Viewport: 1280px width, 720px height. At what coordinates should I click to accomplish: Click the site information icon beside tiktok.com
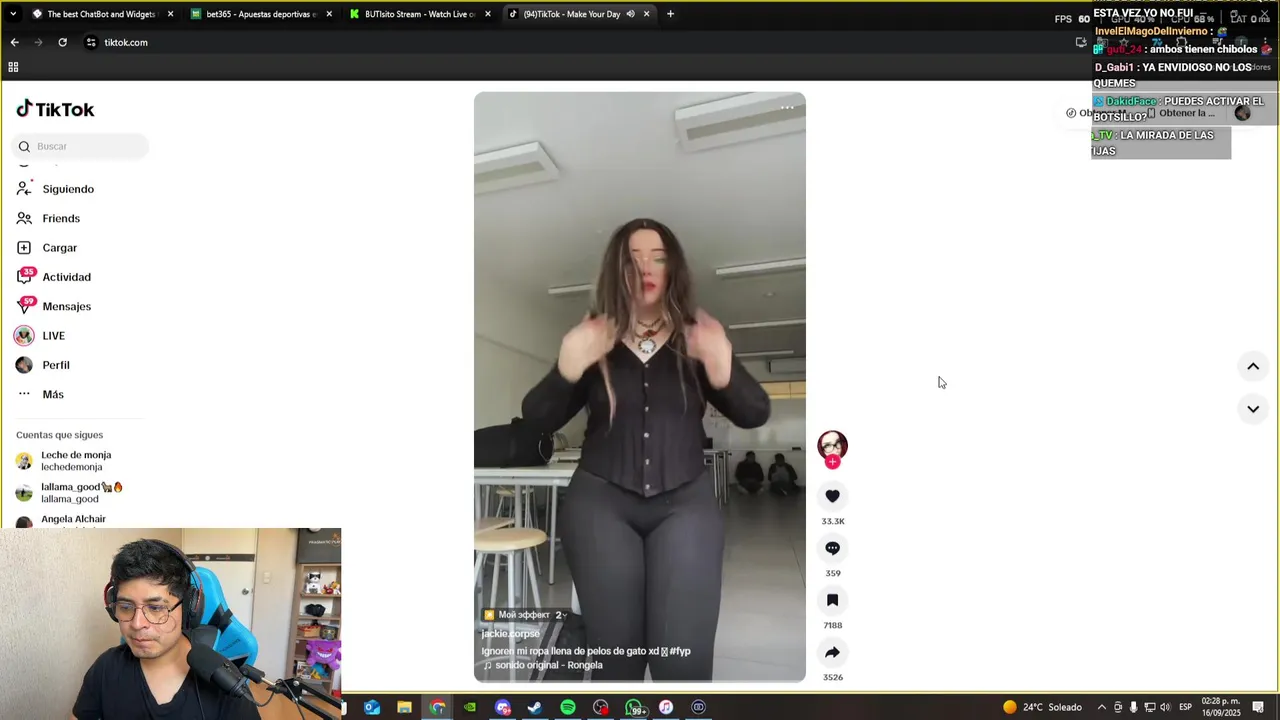(91, 42)
